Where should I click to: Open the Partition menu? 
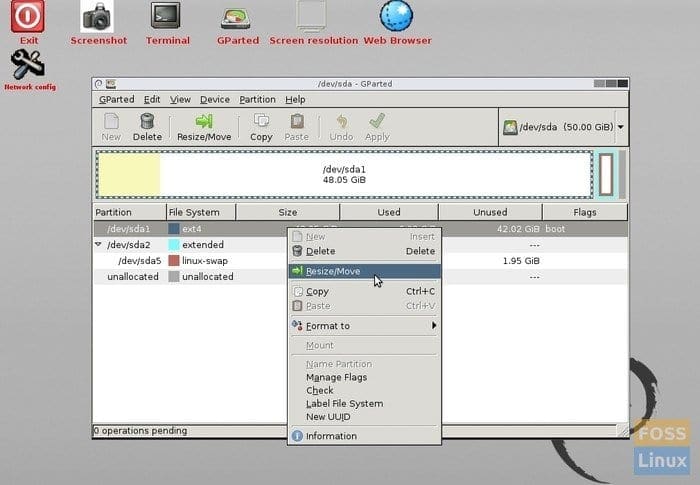point(257,100)
